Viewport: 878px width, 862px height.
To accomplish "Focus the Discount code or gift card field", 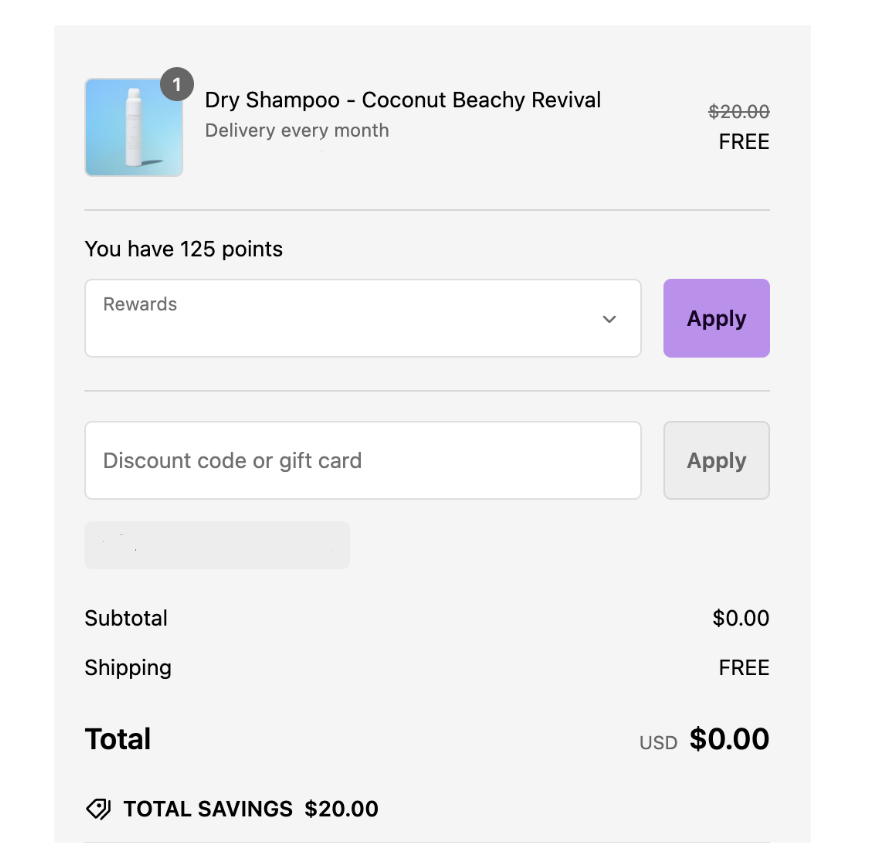I will (362, 460).
